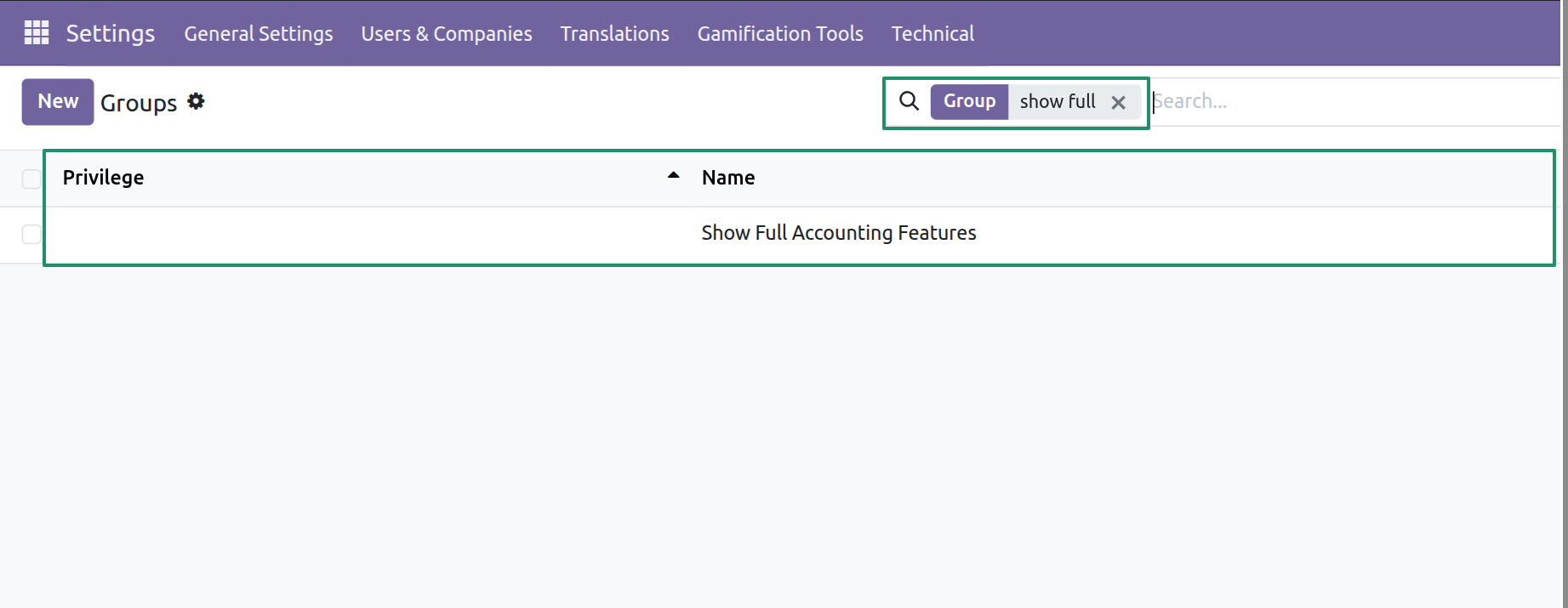Sort by the Name column header
This screenshot has height=608, width=1568.
click(728, 177)
